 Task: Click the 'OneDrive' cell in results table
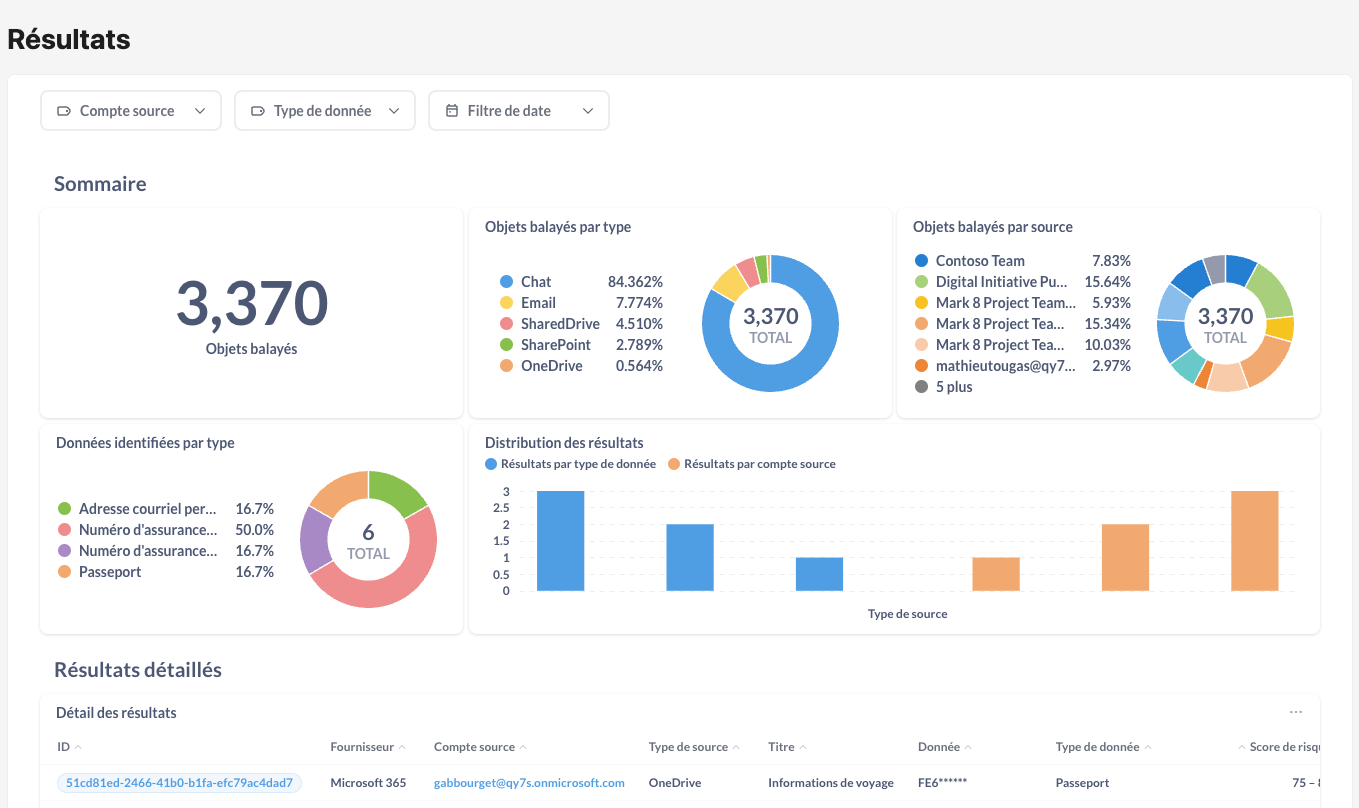(675, 783)
